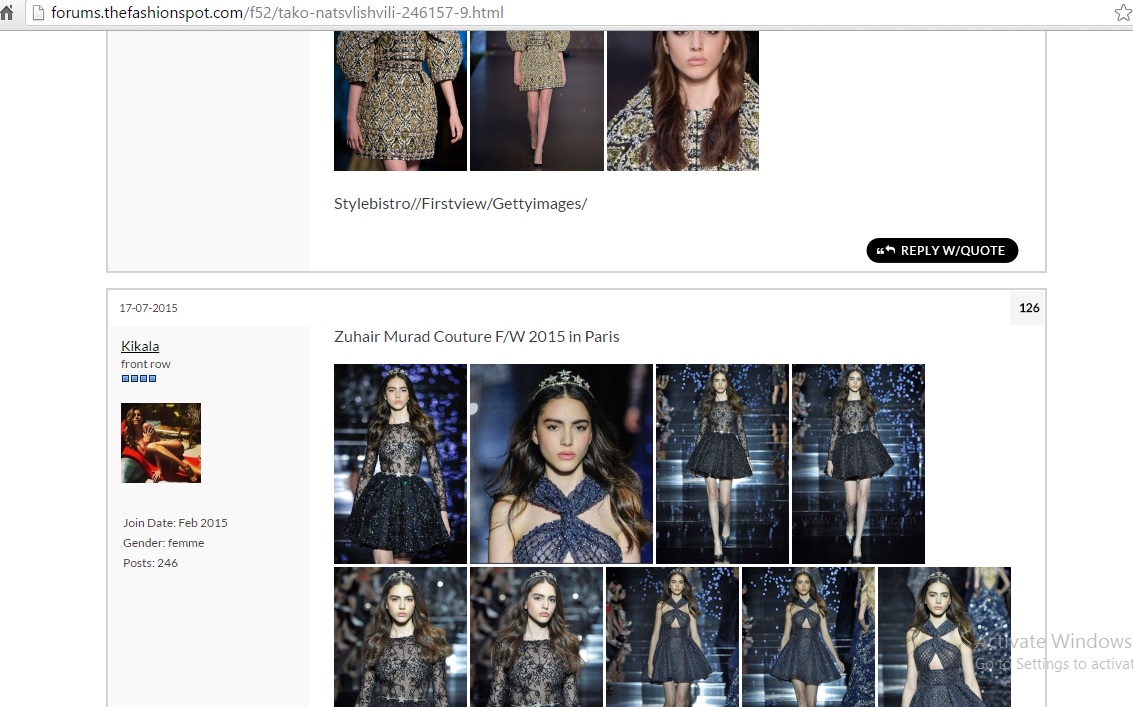Viewport: 1133px width, 707px height.
Task: Open fourth top-row black dress runway thumbnail
Action: [858, 463]
